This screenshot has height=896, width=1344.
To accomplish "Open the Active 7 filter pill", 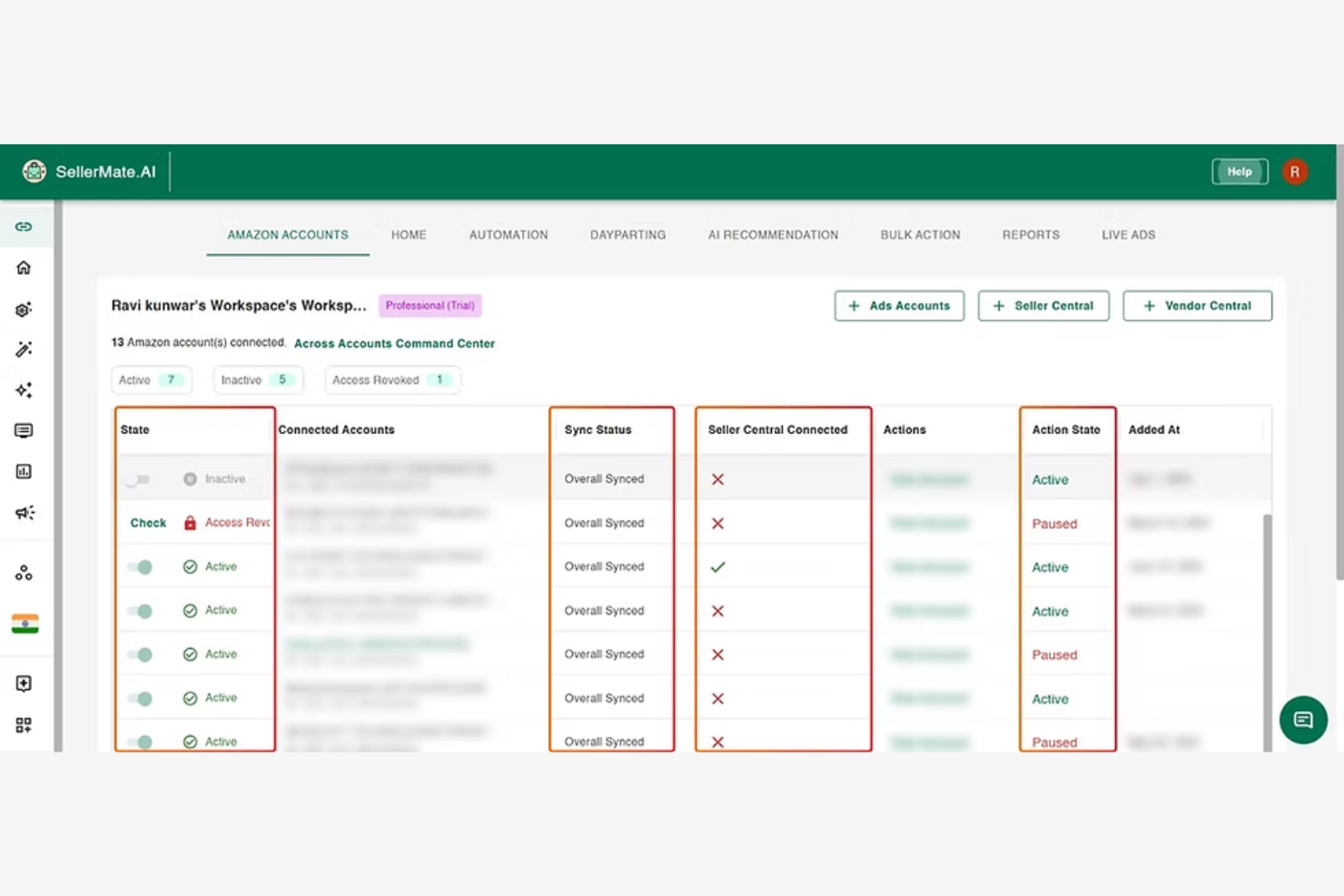I will [x=151, y=379].
